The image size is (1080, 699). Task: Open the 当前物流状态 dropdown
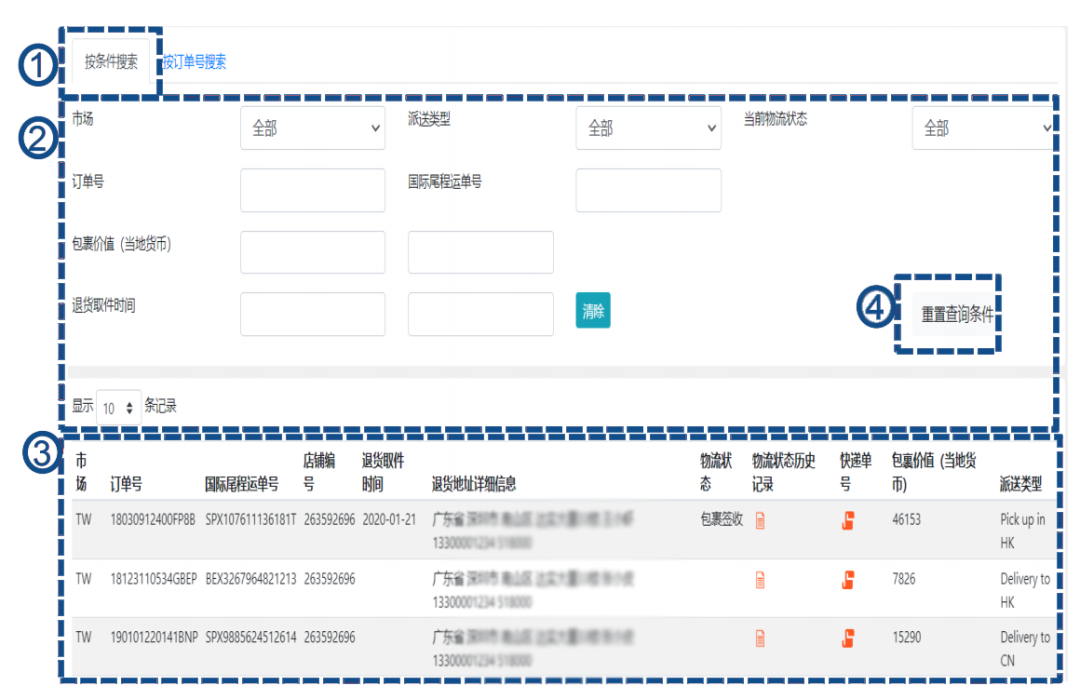pos(982,128)
